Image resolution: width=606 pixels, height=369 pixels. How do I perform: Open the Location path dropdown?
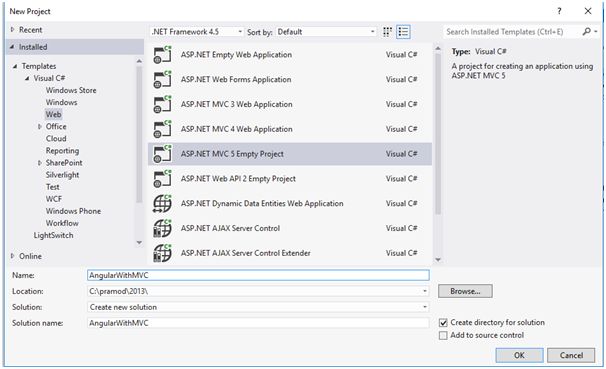click(x=425, y=291)
